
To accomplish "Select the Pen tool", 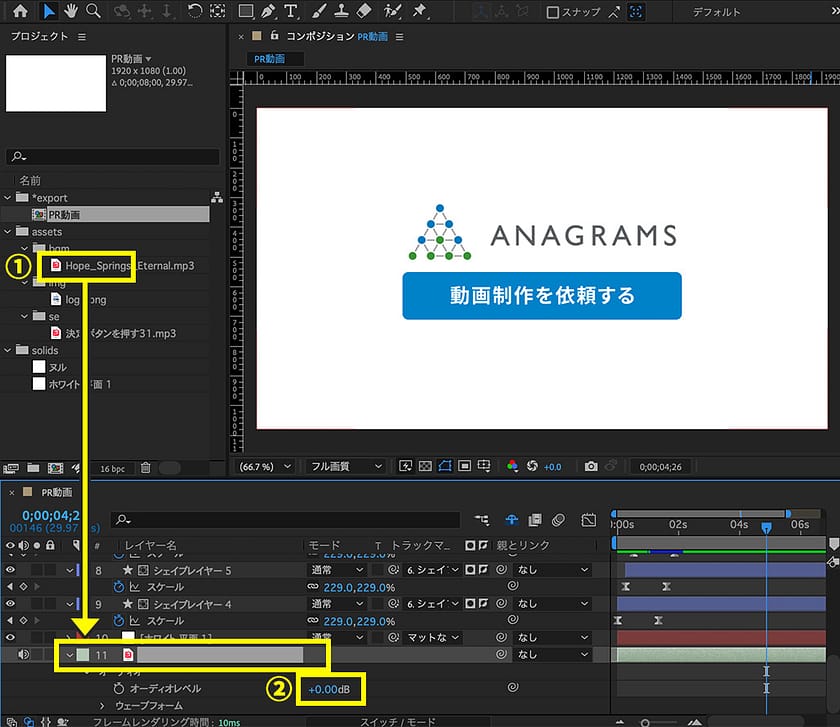I will [268, 12].
